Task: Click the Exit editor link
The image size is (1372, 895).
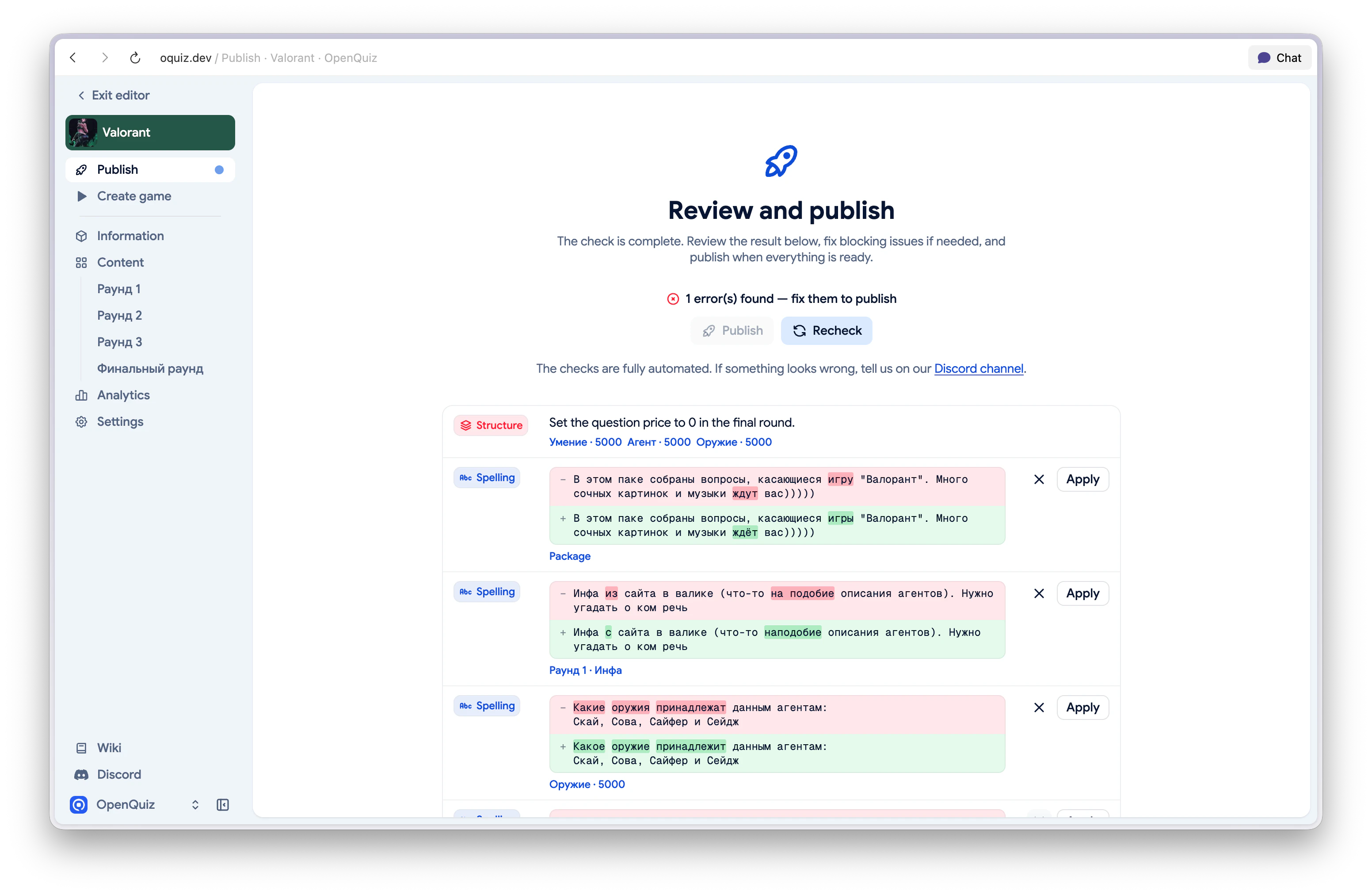Action: [114, 95]
